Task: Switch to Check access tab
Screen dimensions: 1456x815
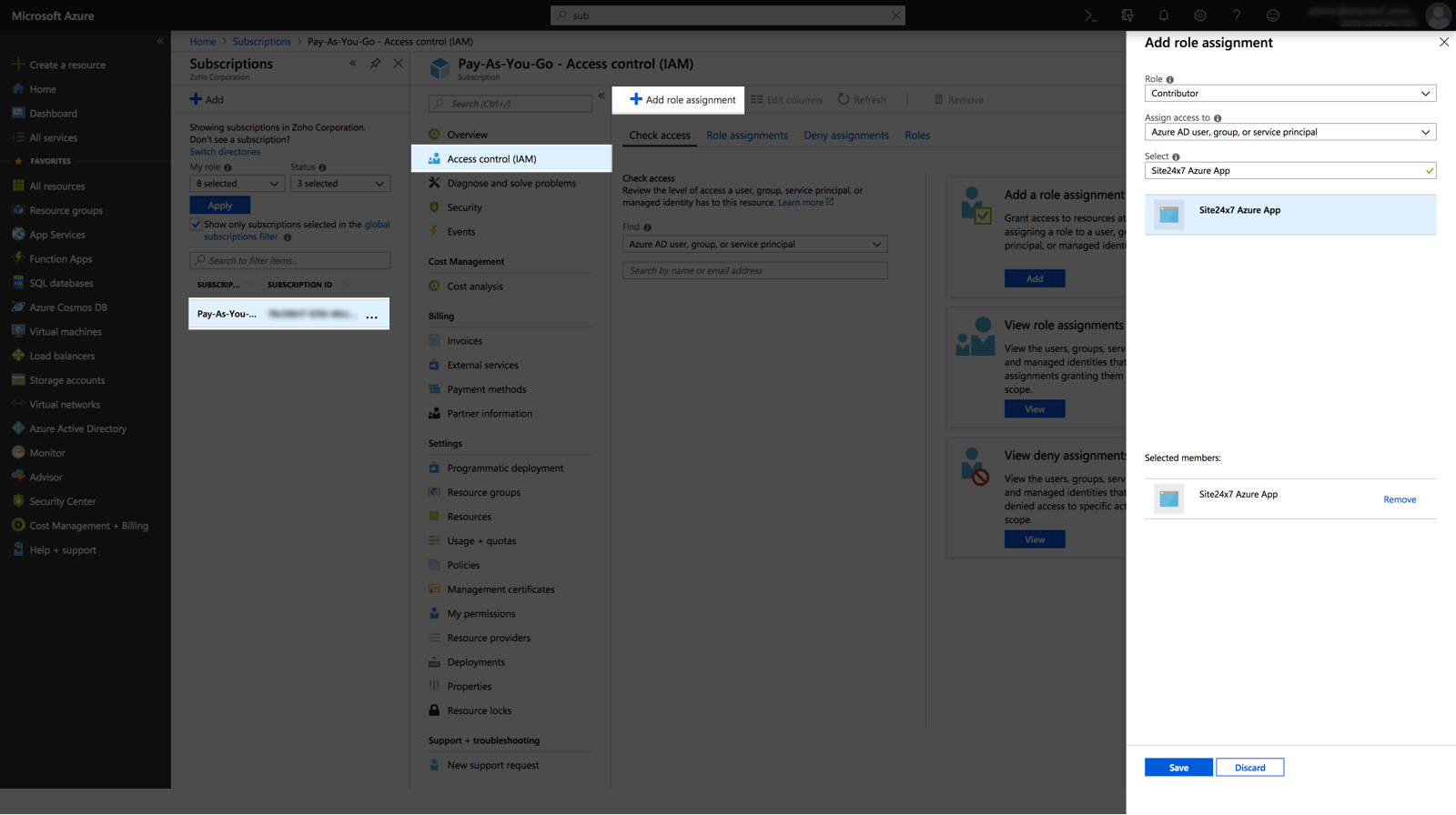Action: (x=660, y=136)
